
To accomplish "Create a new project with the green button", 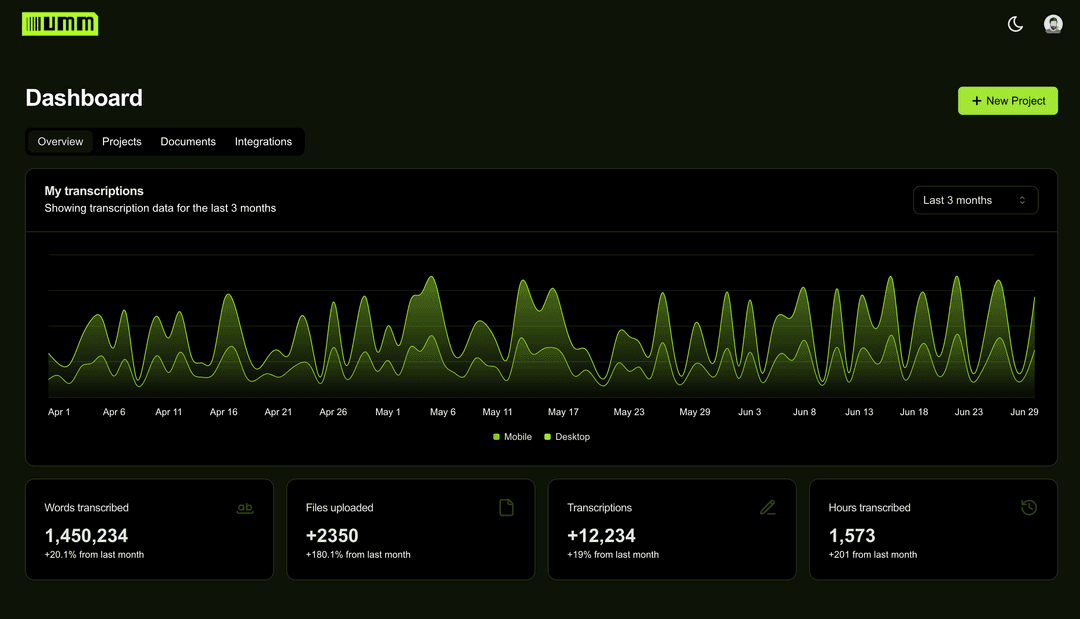I will pos(1007,100).
